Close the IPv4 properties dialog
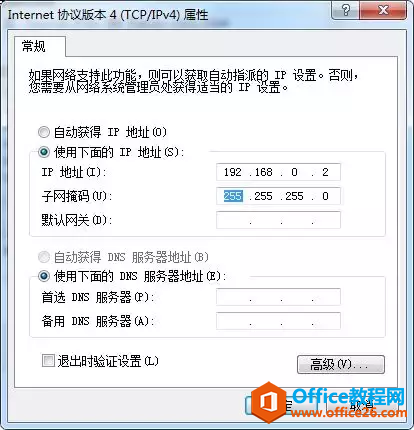 (383, 10)
